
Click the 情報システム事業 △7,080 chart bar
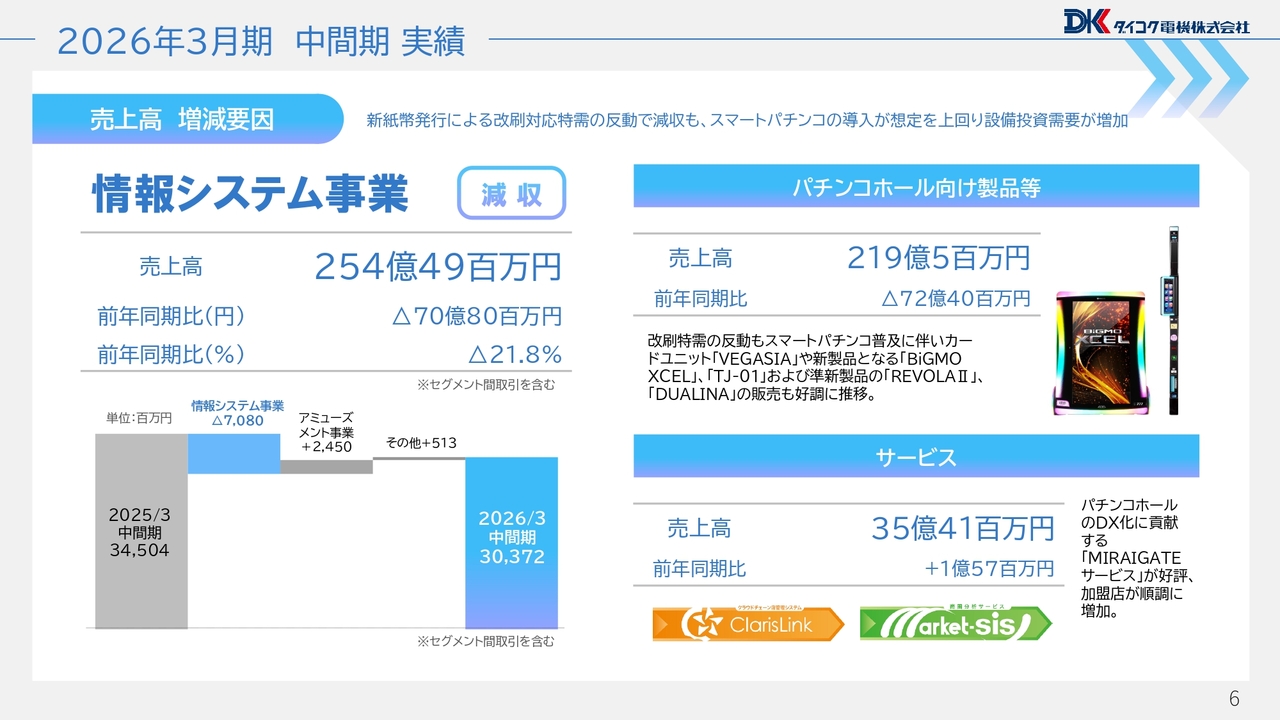click(x=234, y=454)
